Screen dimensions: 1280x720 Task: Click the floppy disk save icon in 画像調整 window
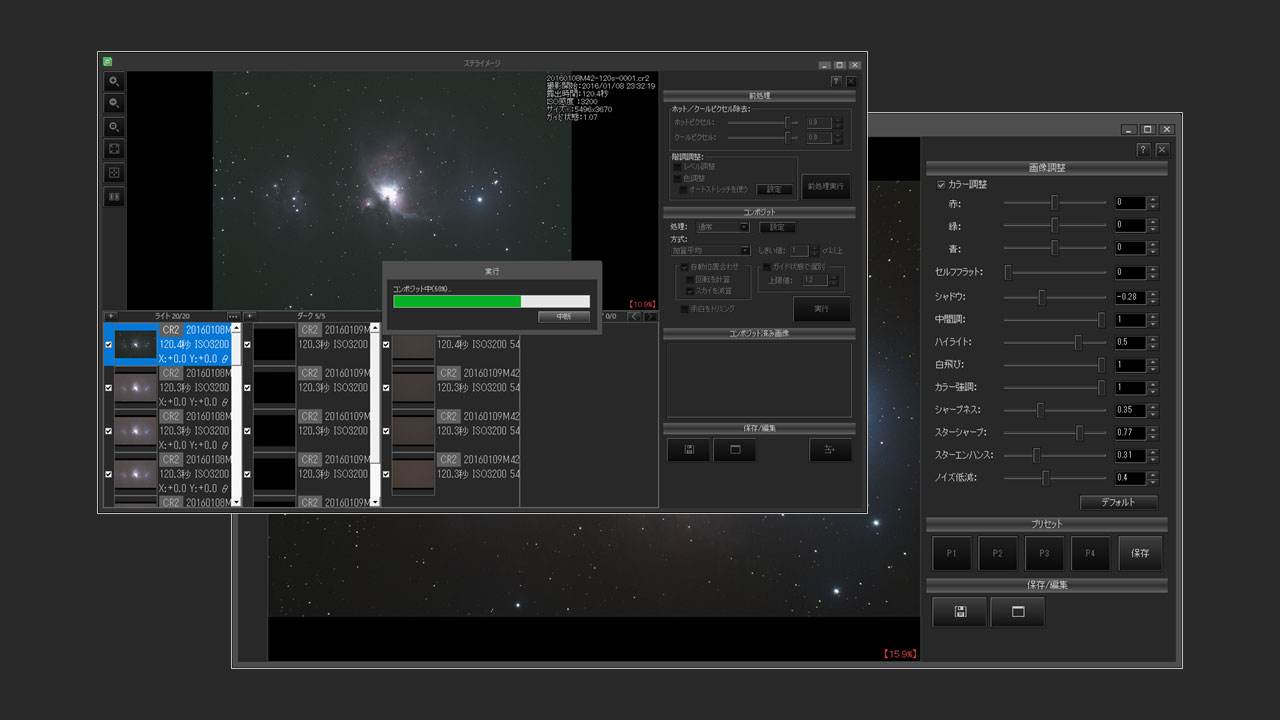coord(959,612)
